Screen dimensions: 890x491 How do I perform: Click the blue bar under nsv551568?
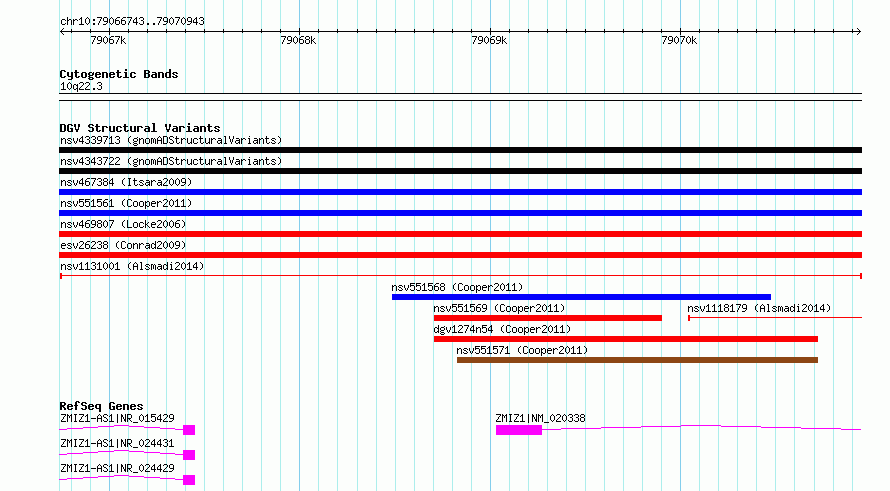click(x=581, y=297)
